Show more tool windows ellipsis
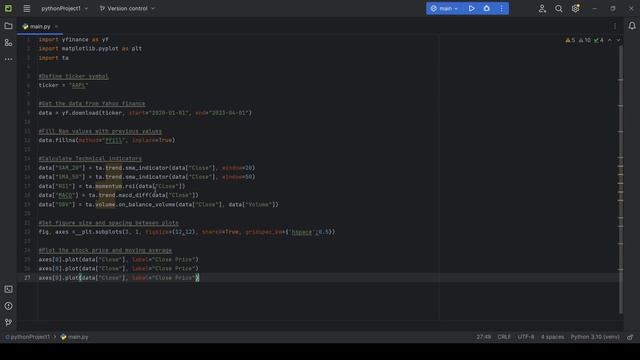Screen dimensions: 640x360 point(8,59)
